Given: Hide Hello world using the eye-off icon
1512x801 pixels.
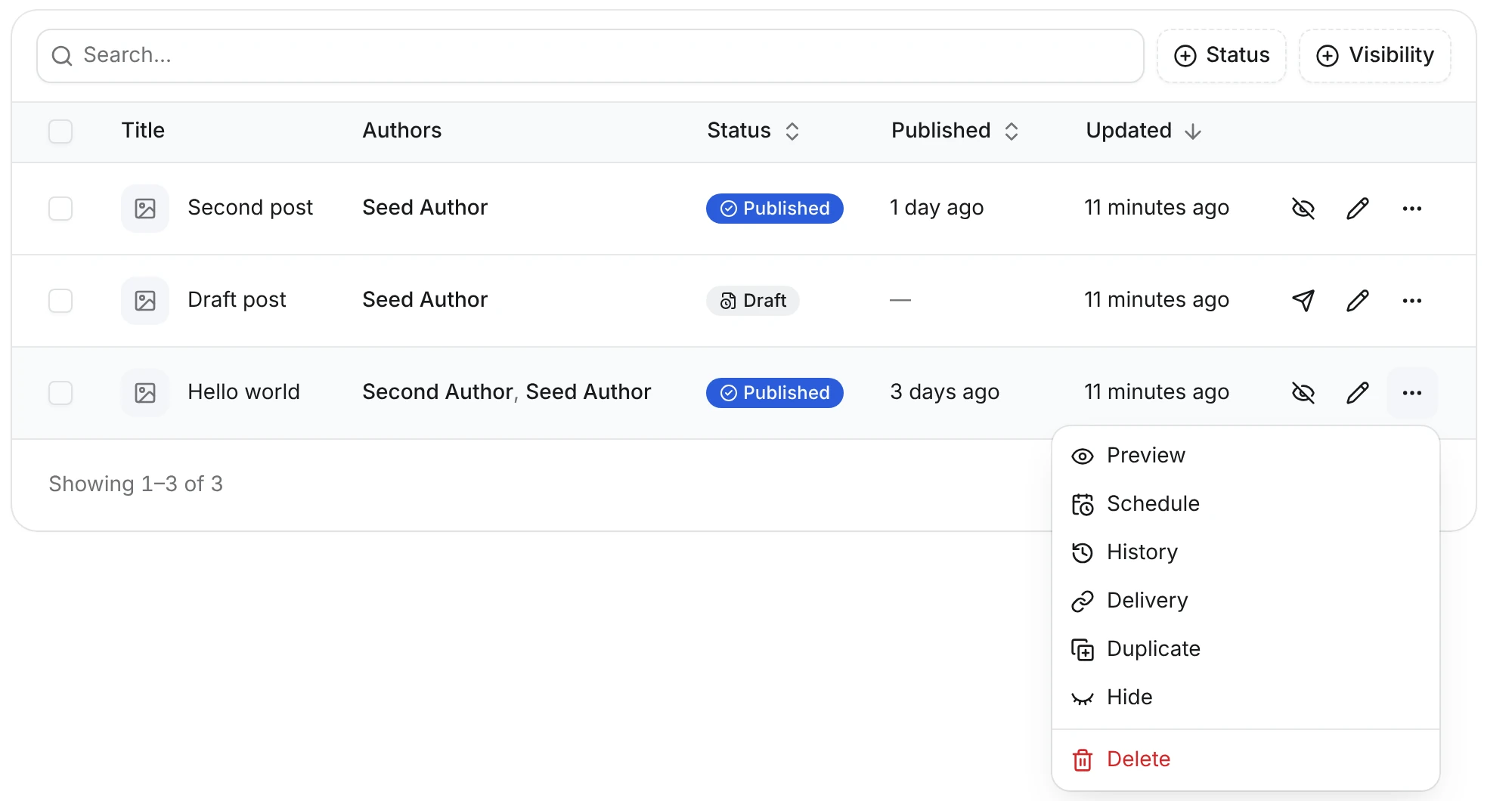Looking at the screenshot, I should pyautogui.click(x=1303, y=393).
